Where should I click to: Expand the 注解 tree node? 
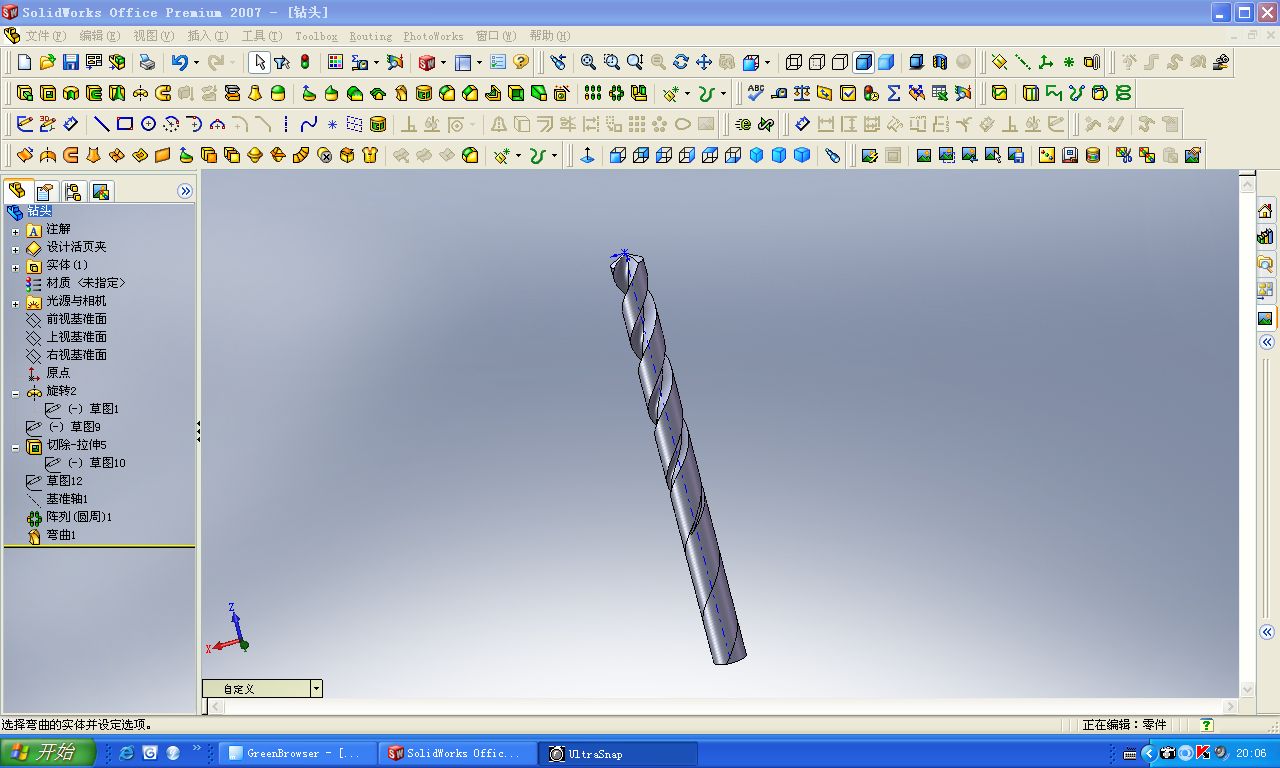click(x=15, y=231)
